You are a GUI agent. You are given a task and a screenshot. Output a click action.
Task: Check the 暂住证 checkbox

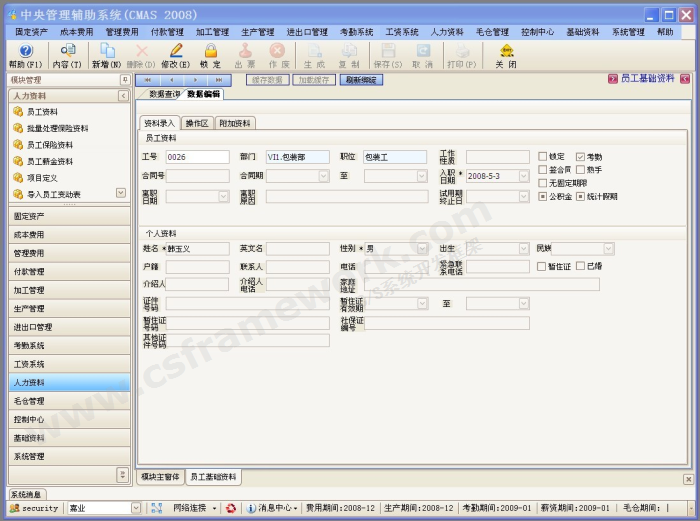click(x=542, y=266)
